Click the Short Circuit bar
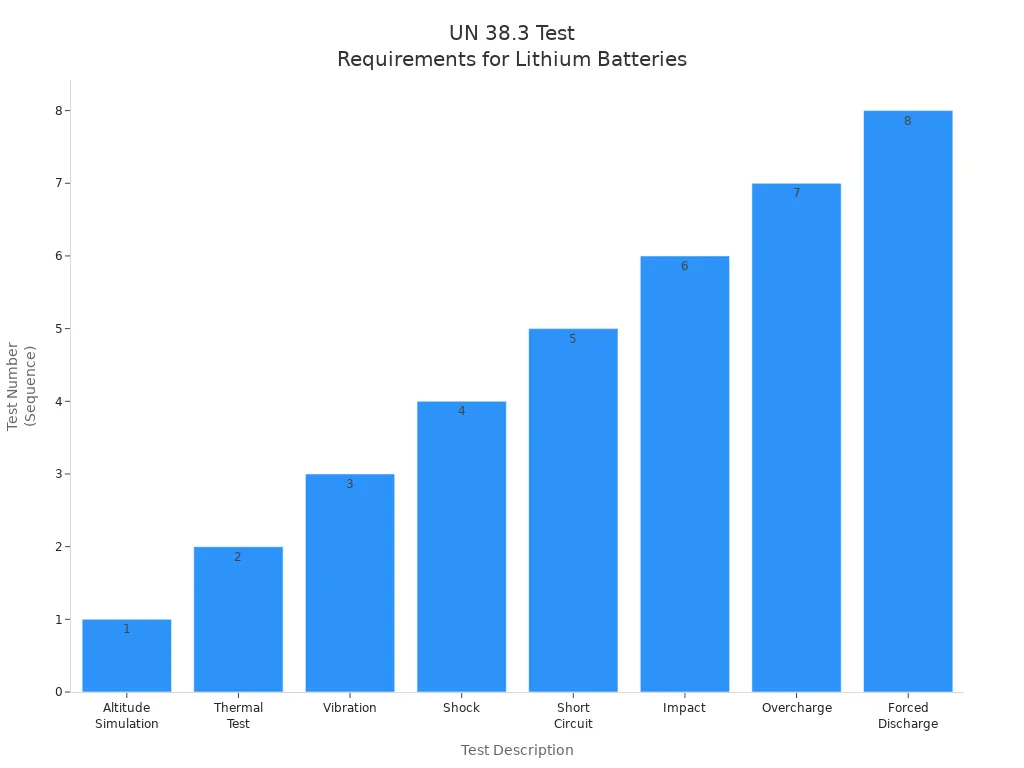 (573, 510)
